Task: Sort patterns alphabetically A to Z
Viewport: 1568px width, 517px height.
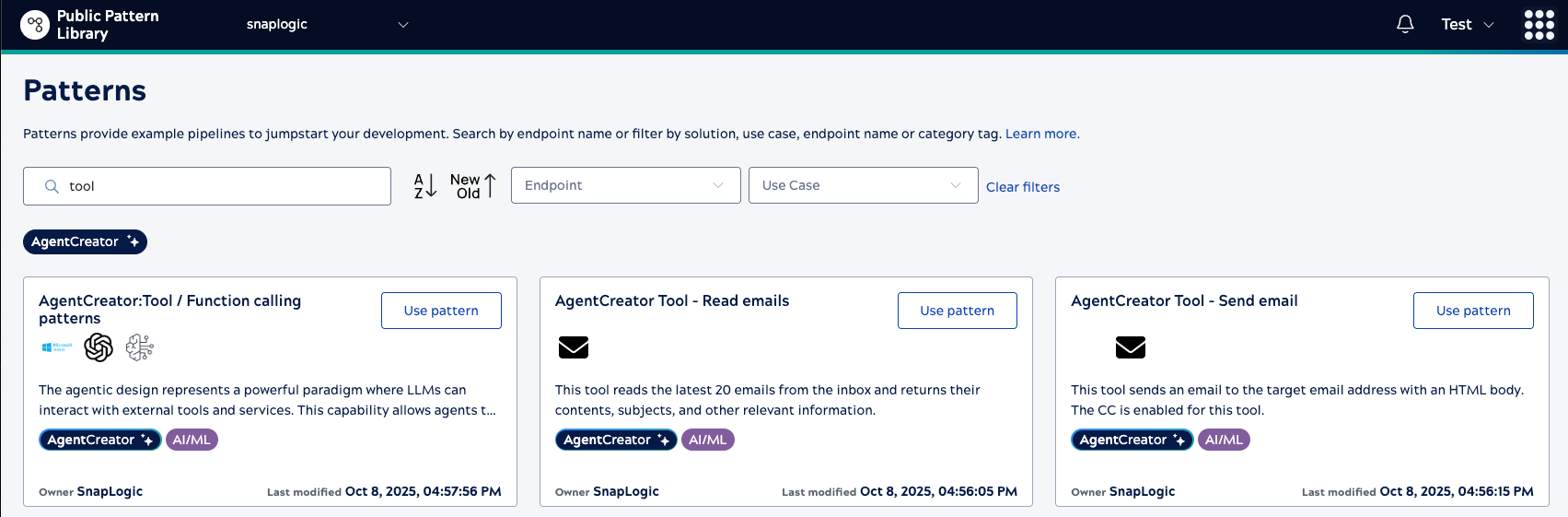Action: pos(424,186)
